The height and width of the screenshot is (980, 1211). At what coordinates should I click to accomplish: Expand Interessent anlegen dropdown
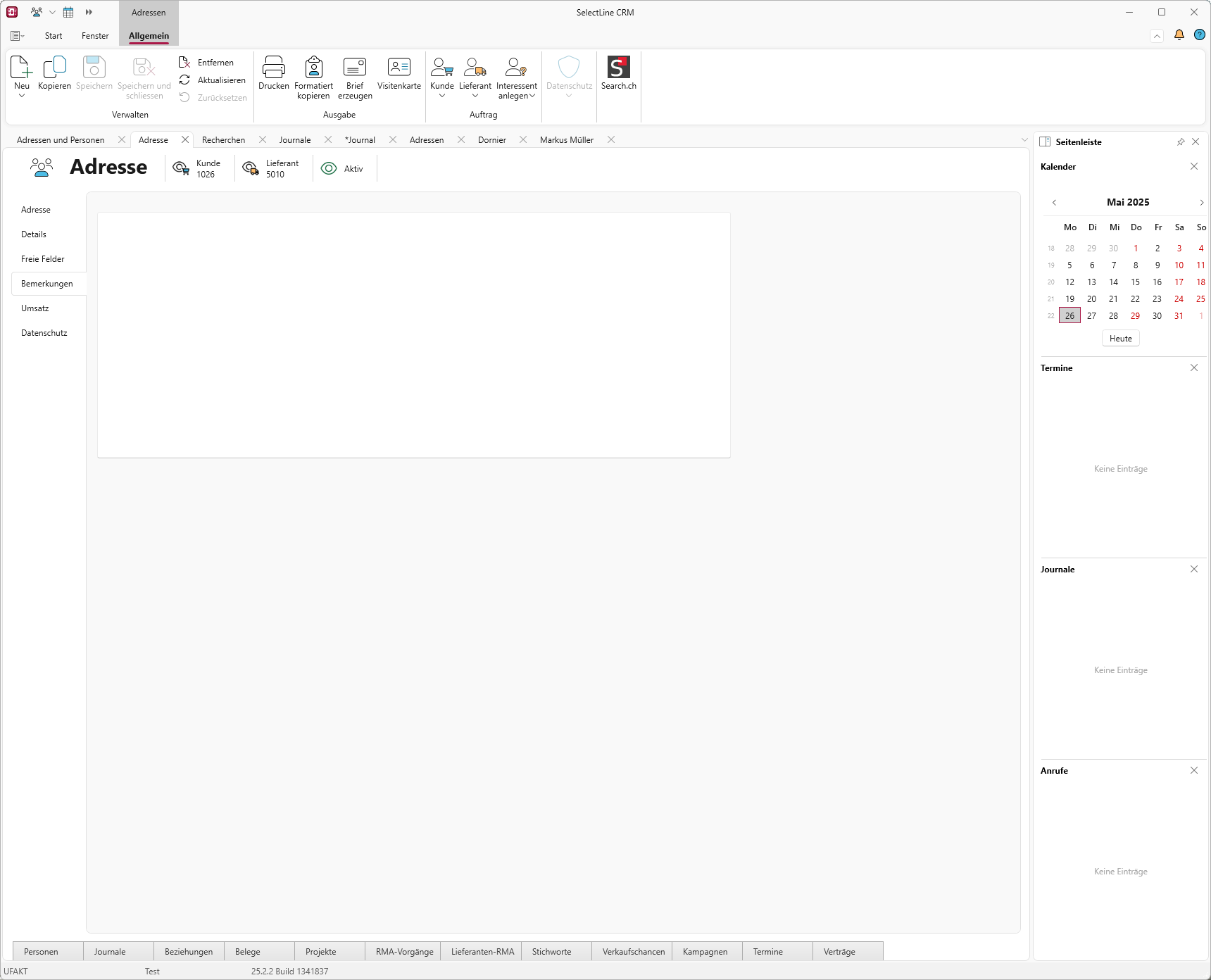pyautogui.click(x=532, y=96)
